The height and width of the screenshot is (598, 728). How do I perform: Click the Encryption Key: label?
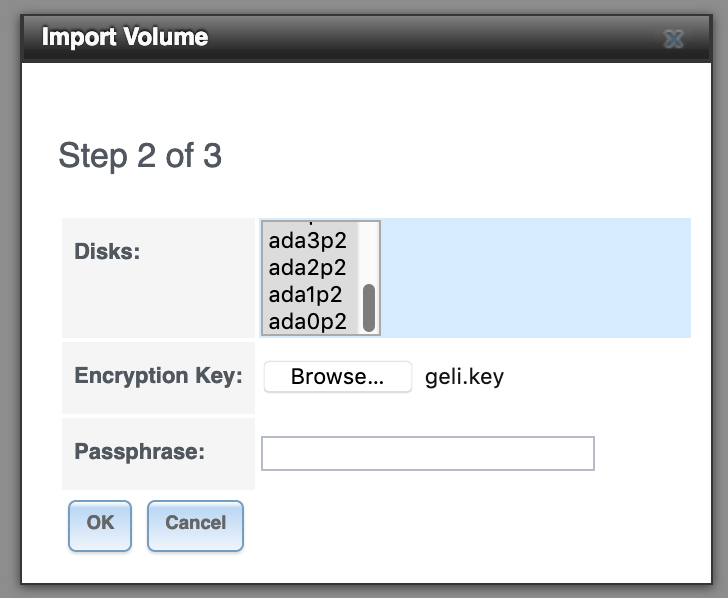click(158, 377)
